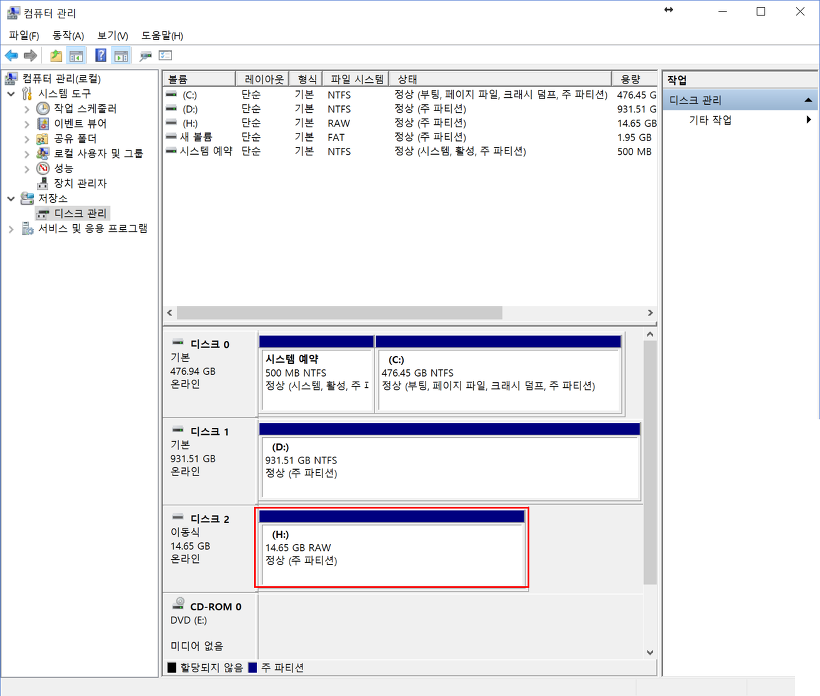Open the 파일(F) menu

[24, 36]
